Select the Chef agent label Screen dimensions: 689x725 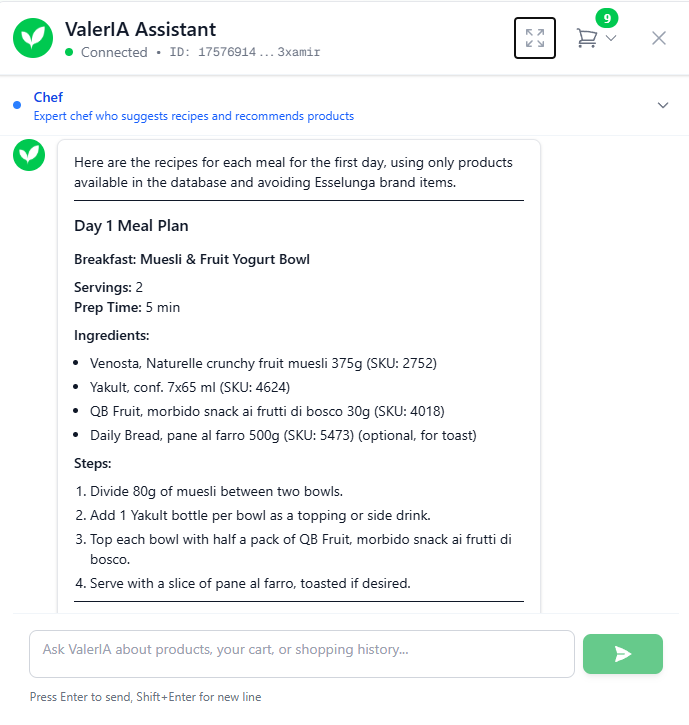[x=48, y=97]
